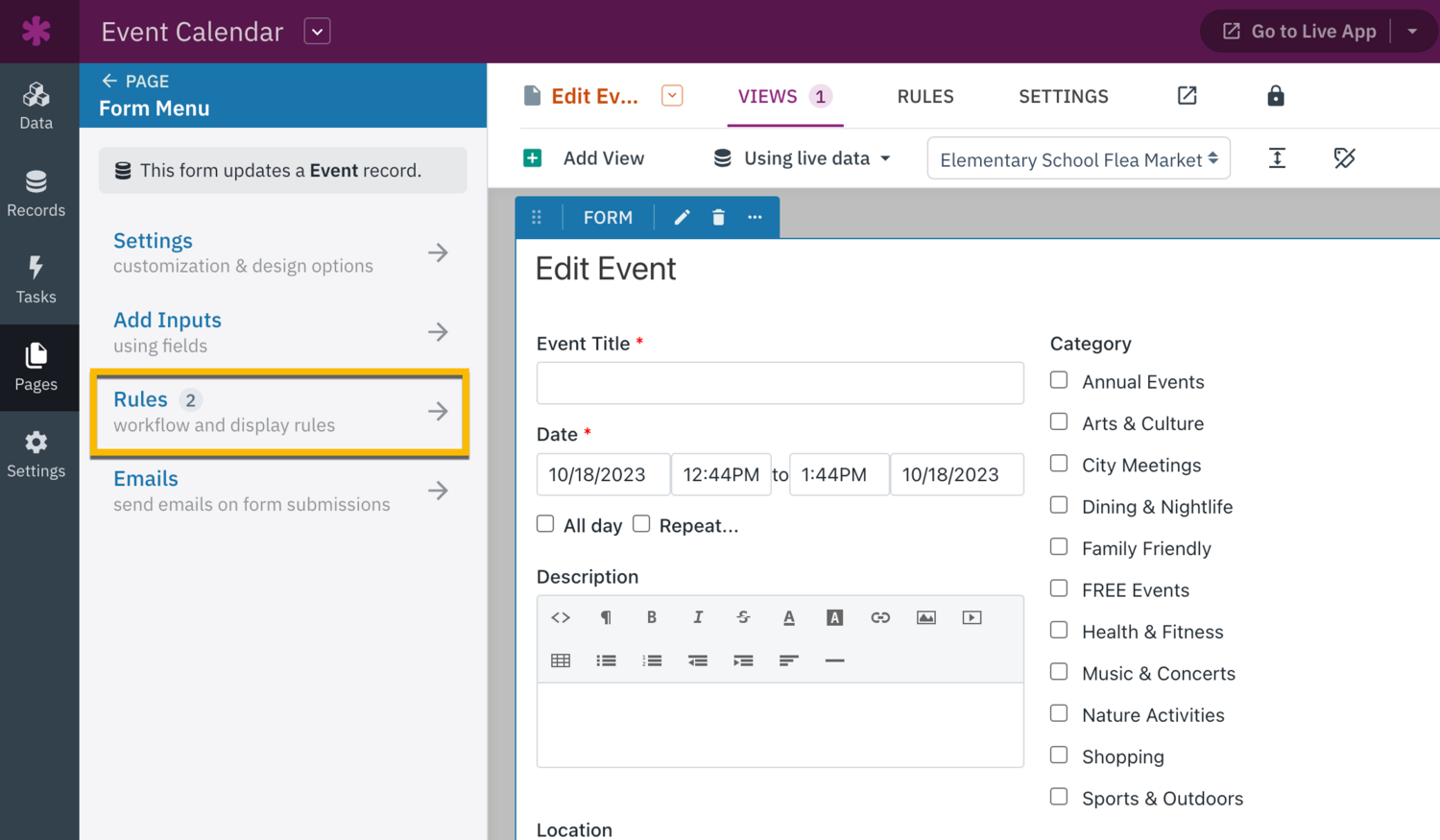The image size is (1440, 840).
Task: Switch to the SETTINGS tab
Action: pyautogui.click(x=1063, y=96)
